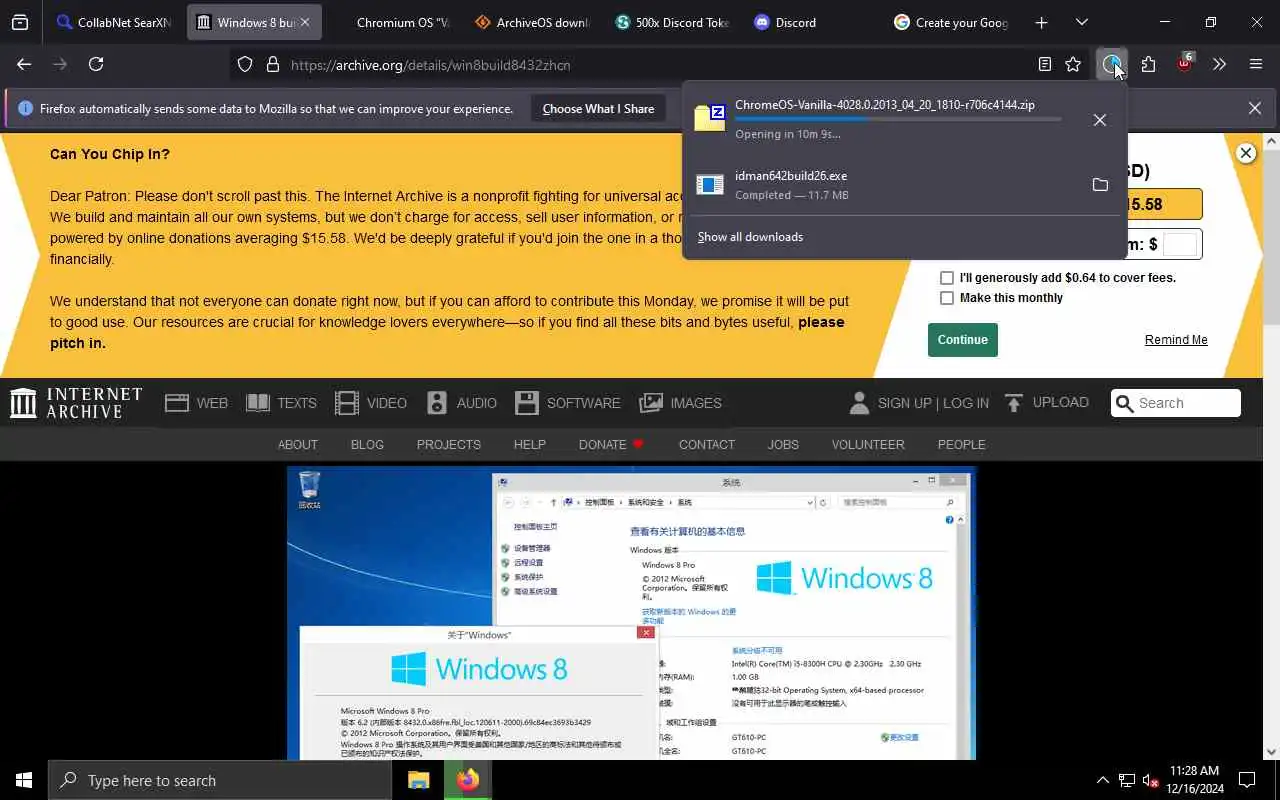Open tracking protection shield icon
This screenshot has height=800, width=1280.
click(245, 64)
